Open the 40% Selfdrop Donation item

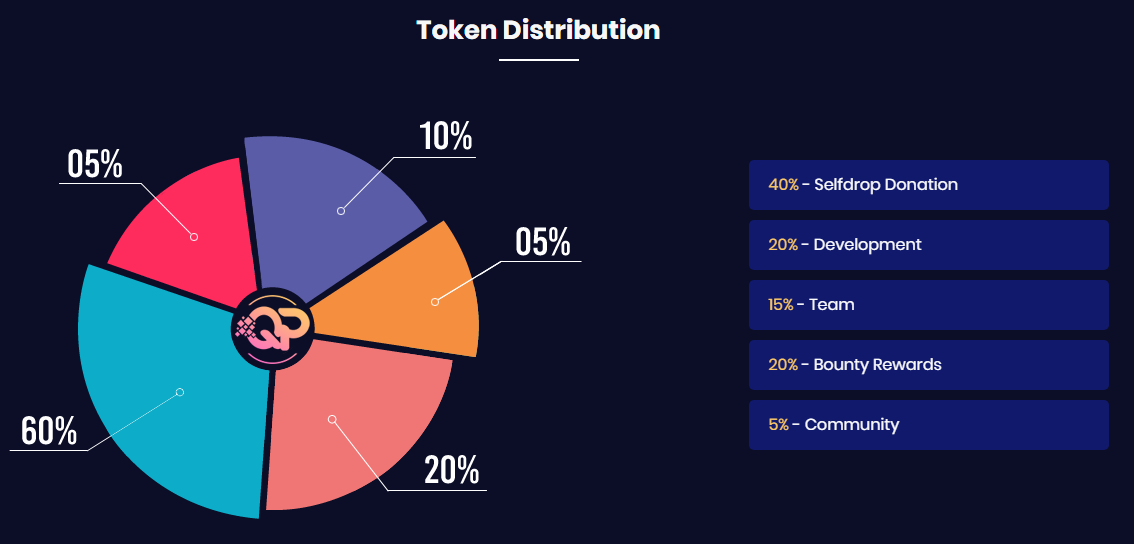[x=929, y=185]
